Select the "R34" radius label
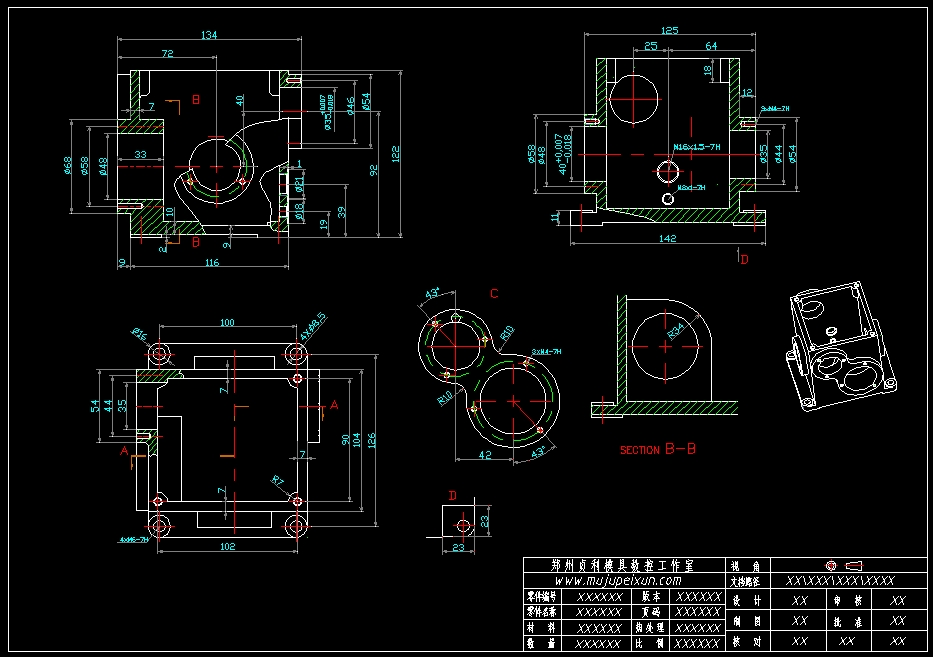 click(x=677, y=331)
